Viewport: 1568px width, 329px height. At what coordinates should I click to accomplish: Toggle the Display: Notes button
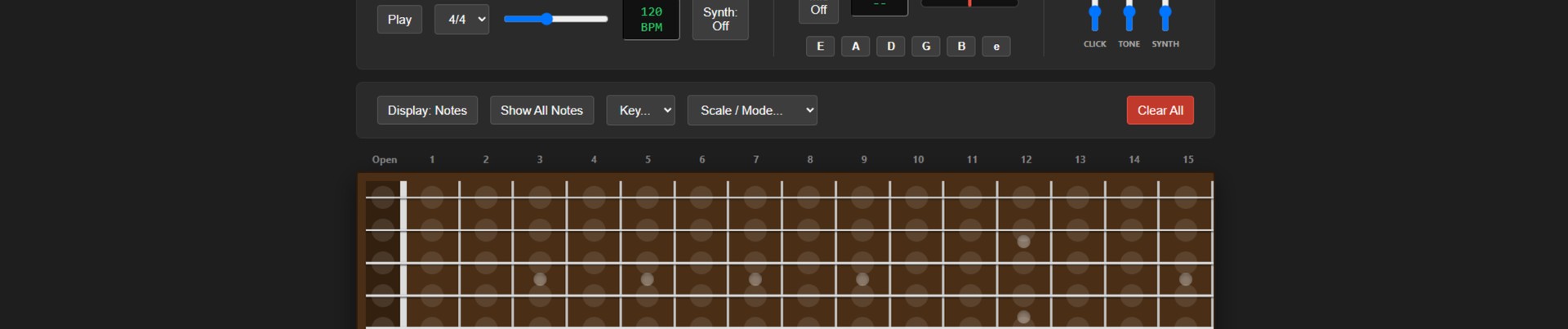point(427,110)
